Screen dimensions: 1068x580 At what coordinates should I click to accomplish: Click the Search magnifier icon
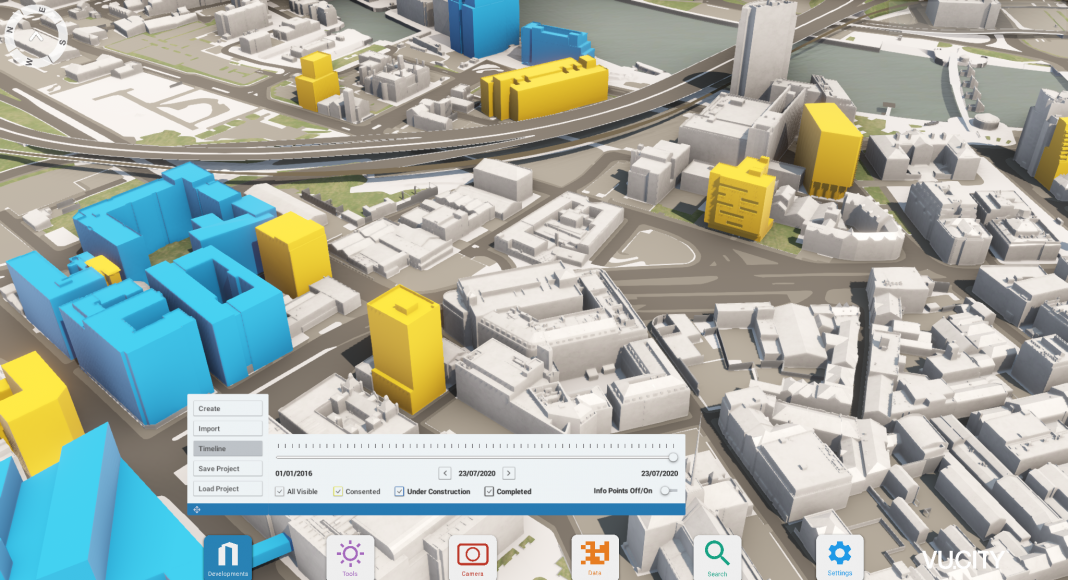pyautogui.click(x=717, y=555)
